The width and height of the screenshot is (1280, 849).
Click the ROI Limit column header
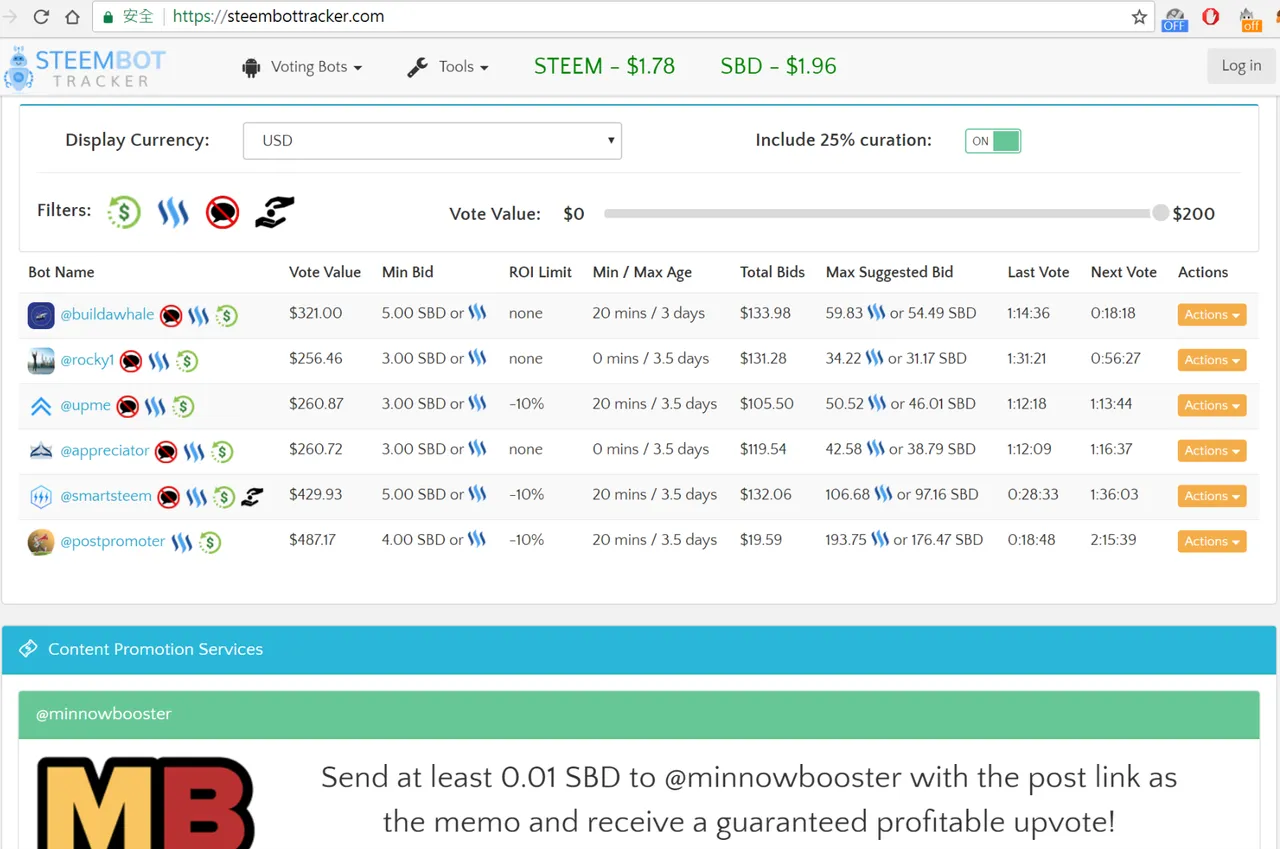[540, 272]
